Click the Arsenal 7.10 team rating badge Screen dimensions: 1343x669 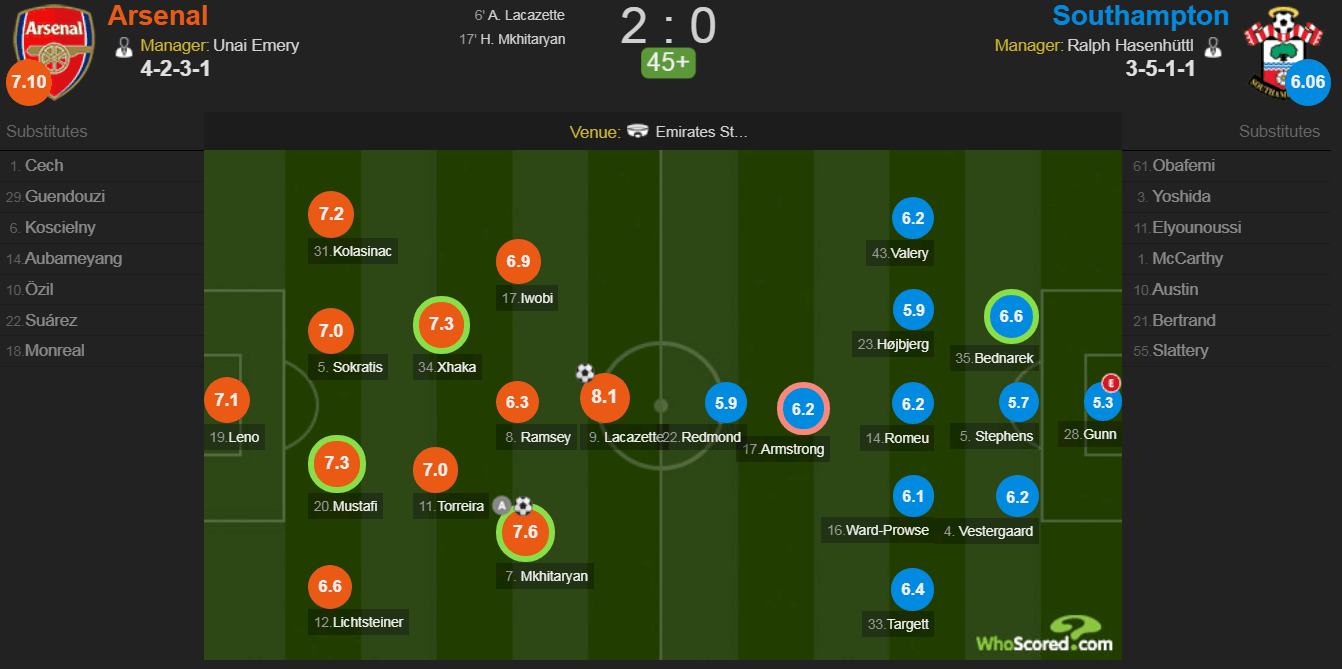coord(28,83)
